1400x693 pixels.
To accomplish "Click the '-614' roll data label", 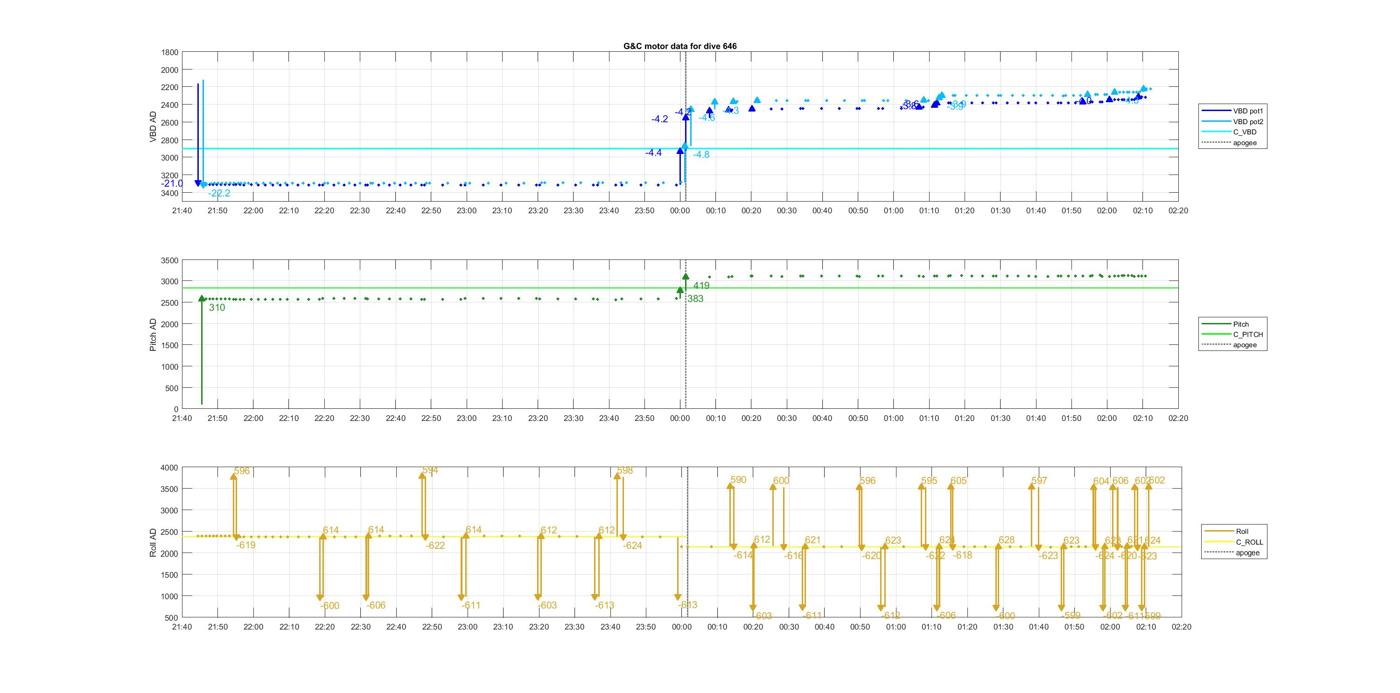I will pyautogui.click(x=743, y=555).
